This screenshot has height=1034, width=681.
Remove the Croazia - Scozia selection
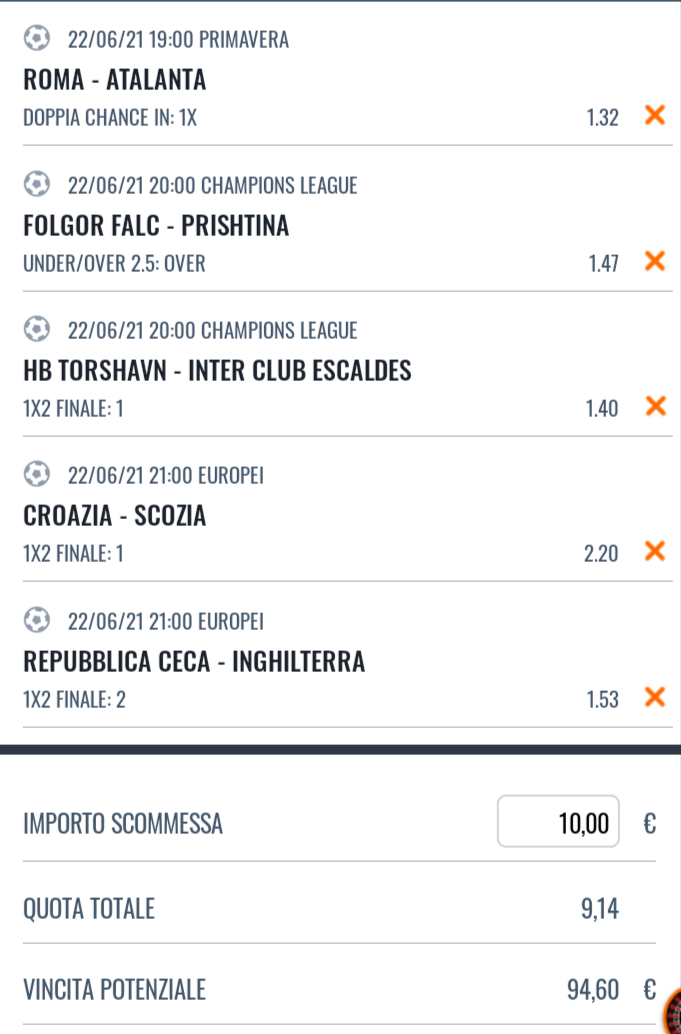point(655,552)
